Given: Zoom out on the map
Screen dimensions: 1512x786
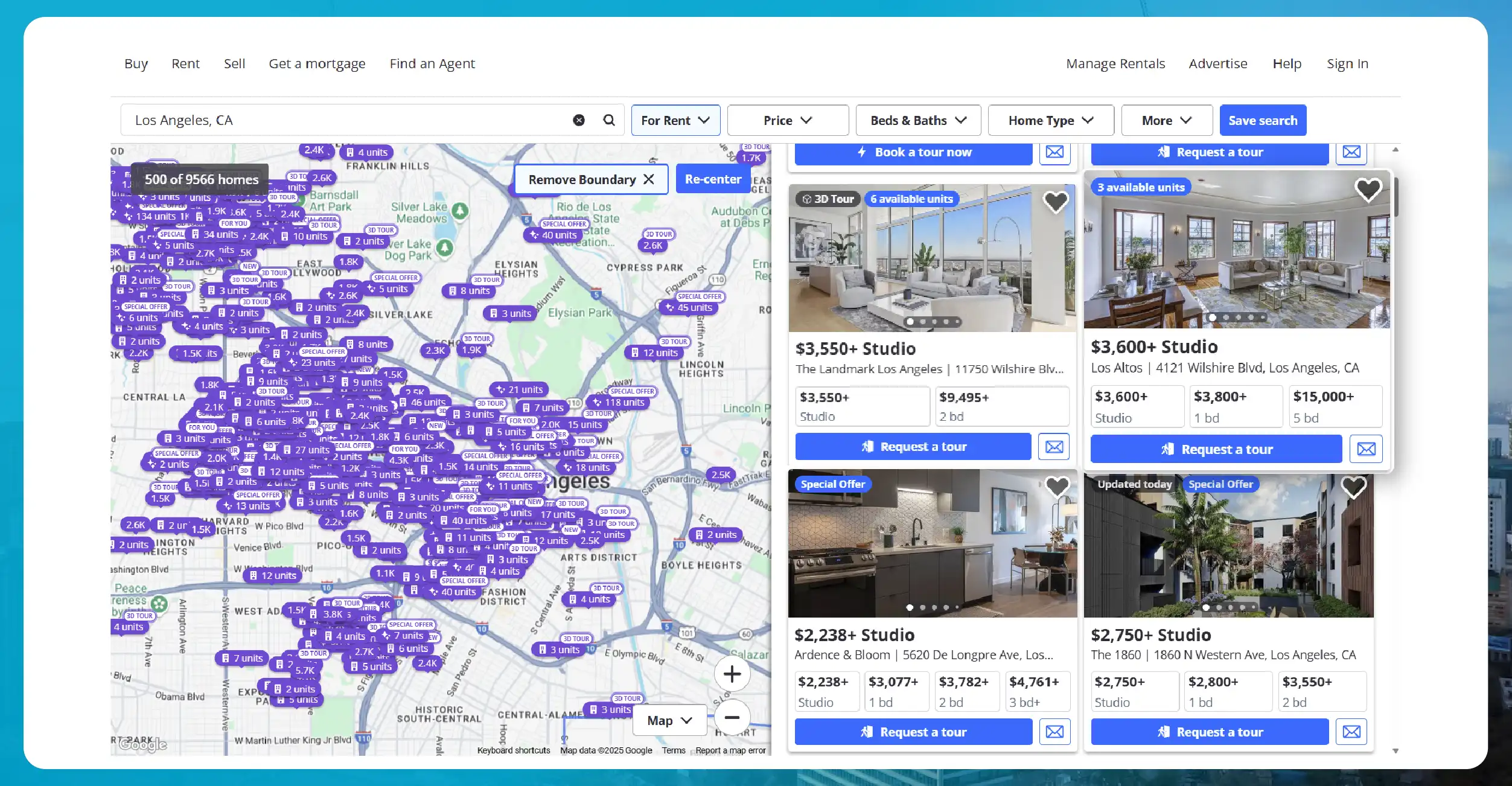Looking at the screenshot, I should [732, 717].
